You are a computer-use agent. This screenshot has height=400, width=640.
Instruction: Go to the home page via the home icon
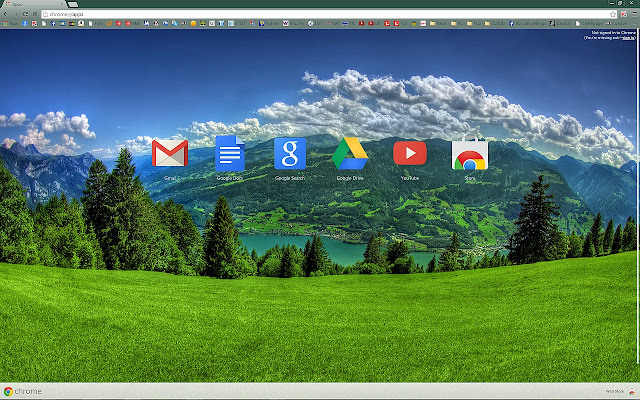(x=35, y=14)
